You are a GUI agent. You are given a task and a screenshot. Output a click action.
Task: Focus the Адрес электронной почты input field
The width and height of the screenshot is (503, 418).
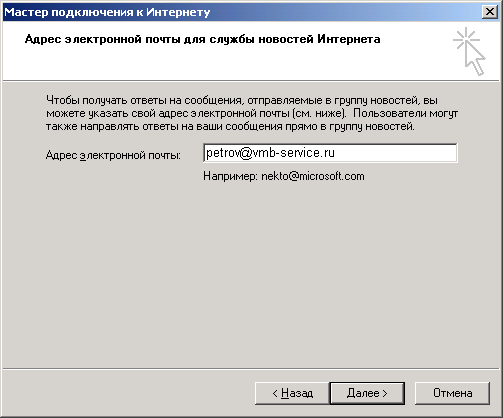[330, 153]
